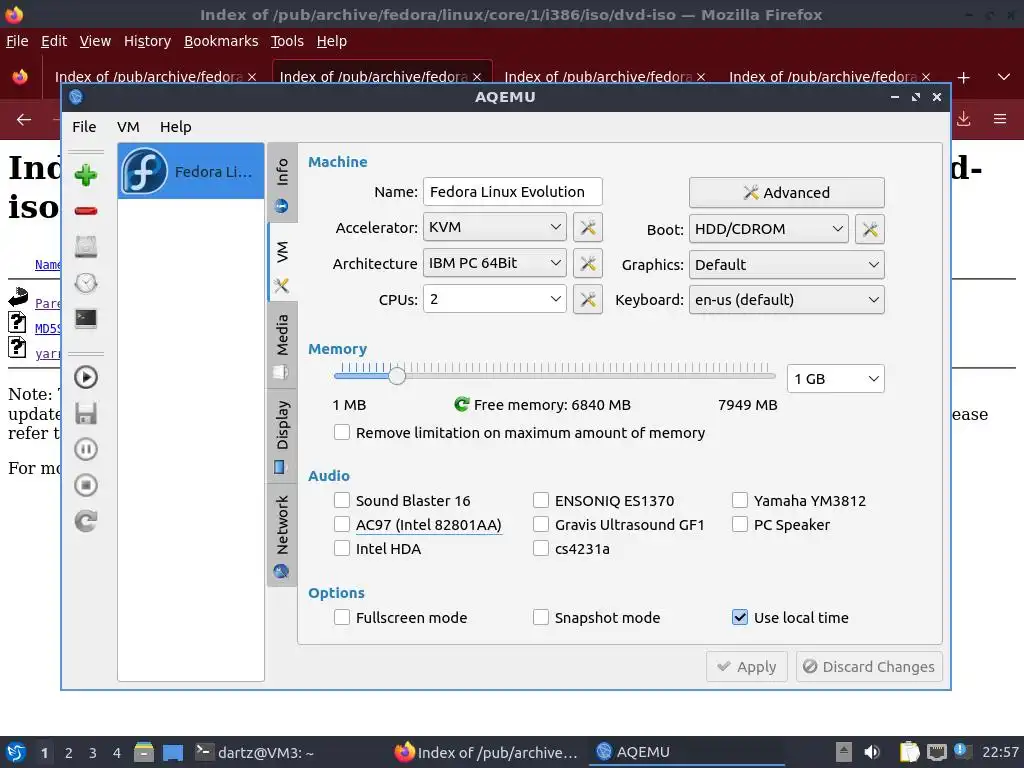
Task: Switch to the Display vertical tab
Action: [x=282, y=436]
